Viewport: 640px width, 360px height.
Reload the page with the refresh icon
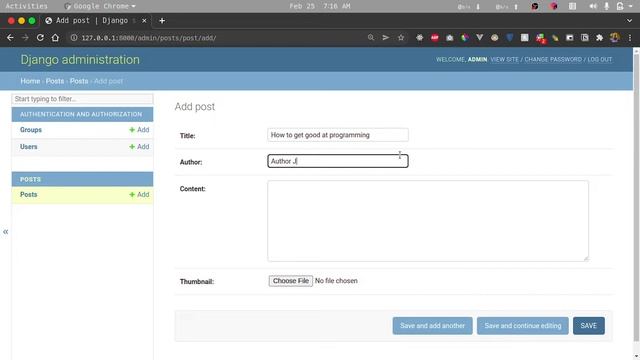[40, 38]
